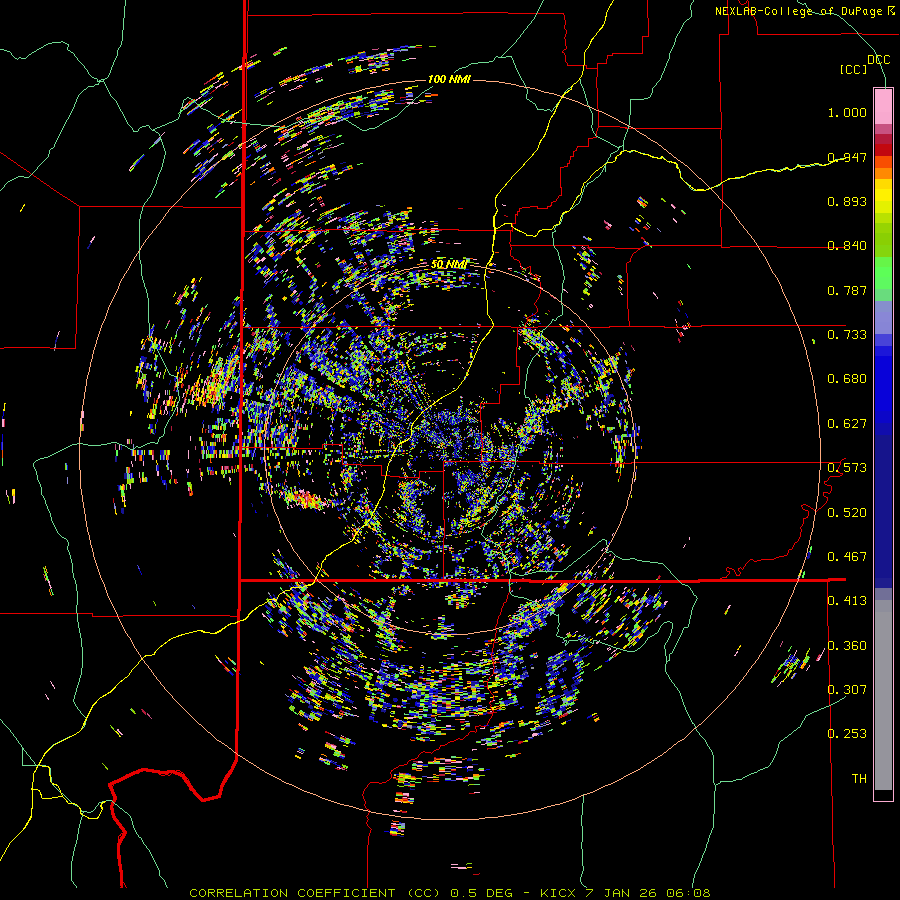The image size is (900, 900).
Task: Click the 0.307 color scale label
Action: 847,690
